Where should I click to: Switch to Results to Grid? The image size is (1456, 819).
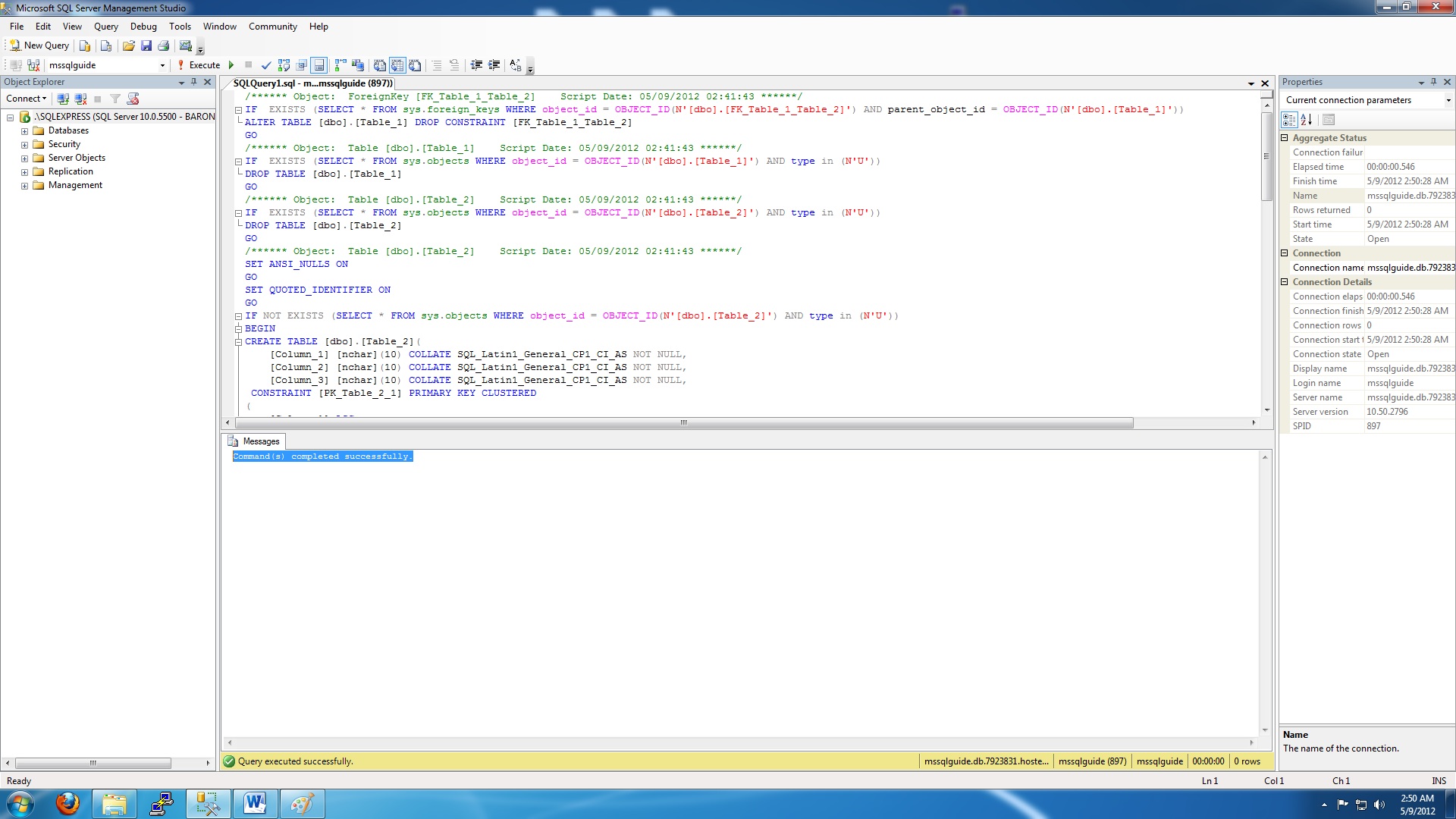[397, 65]
